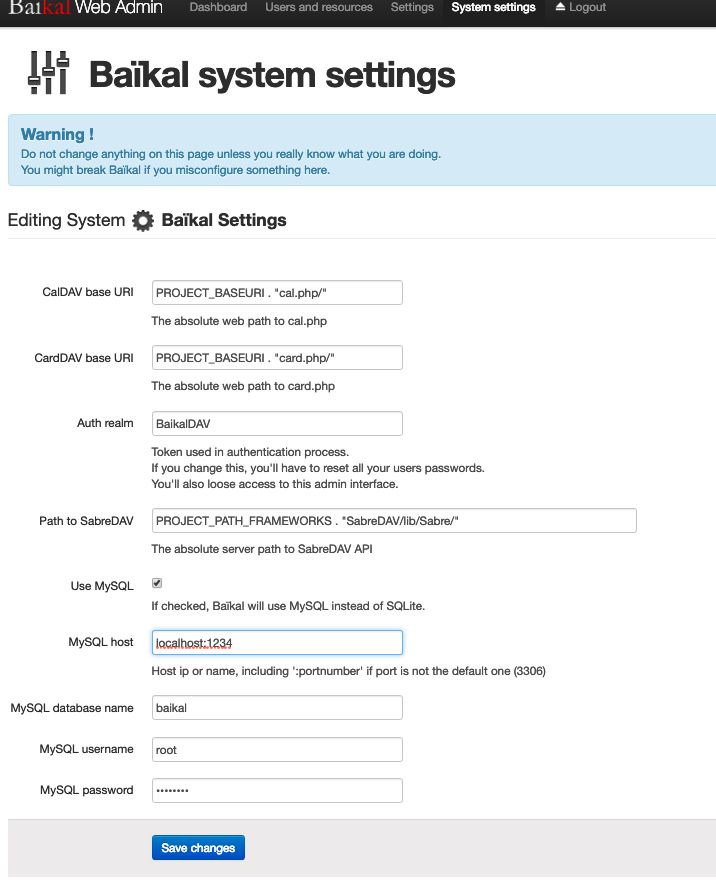Open the Dashboard menu item
Viewport: 716px width, 880px height.
218,7
